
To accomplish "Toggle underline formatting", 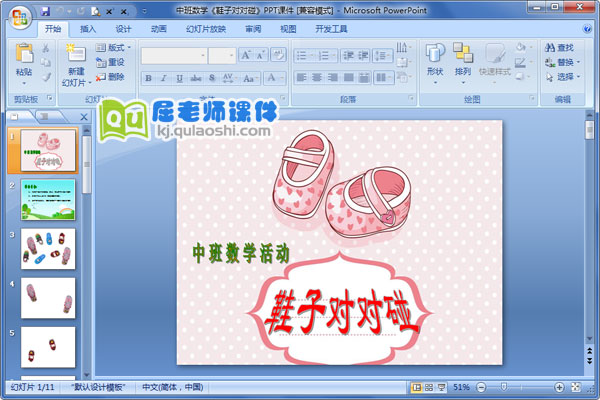I will point(179,78).
